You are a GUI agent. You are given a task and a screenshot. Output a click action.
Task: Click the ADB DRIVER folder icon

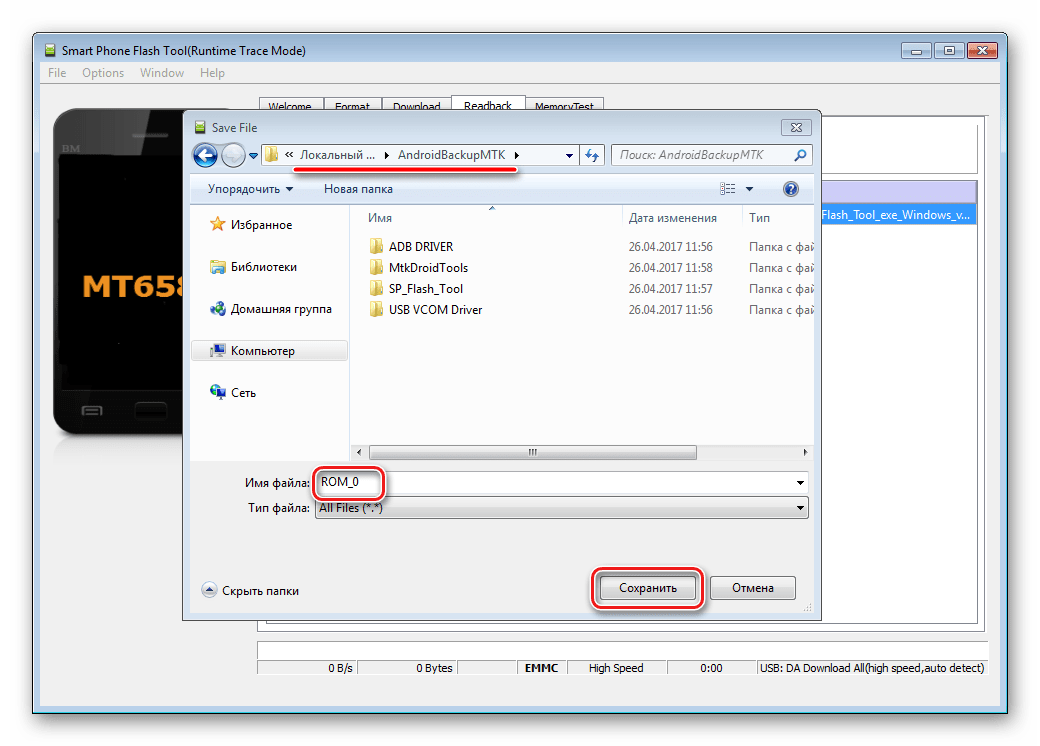376,247
